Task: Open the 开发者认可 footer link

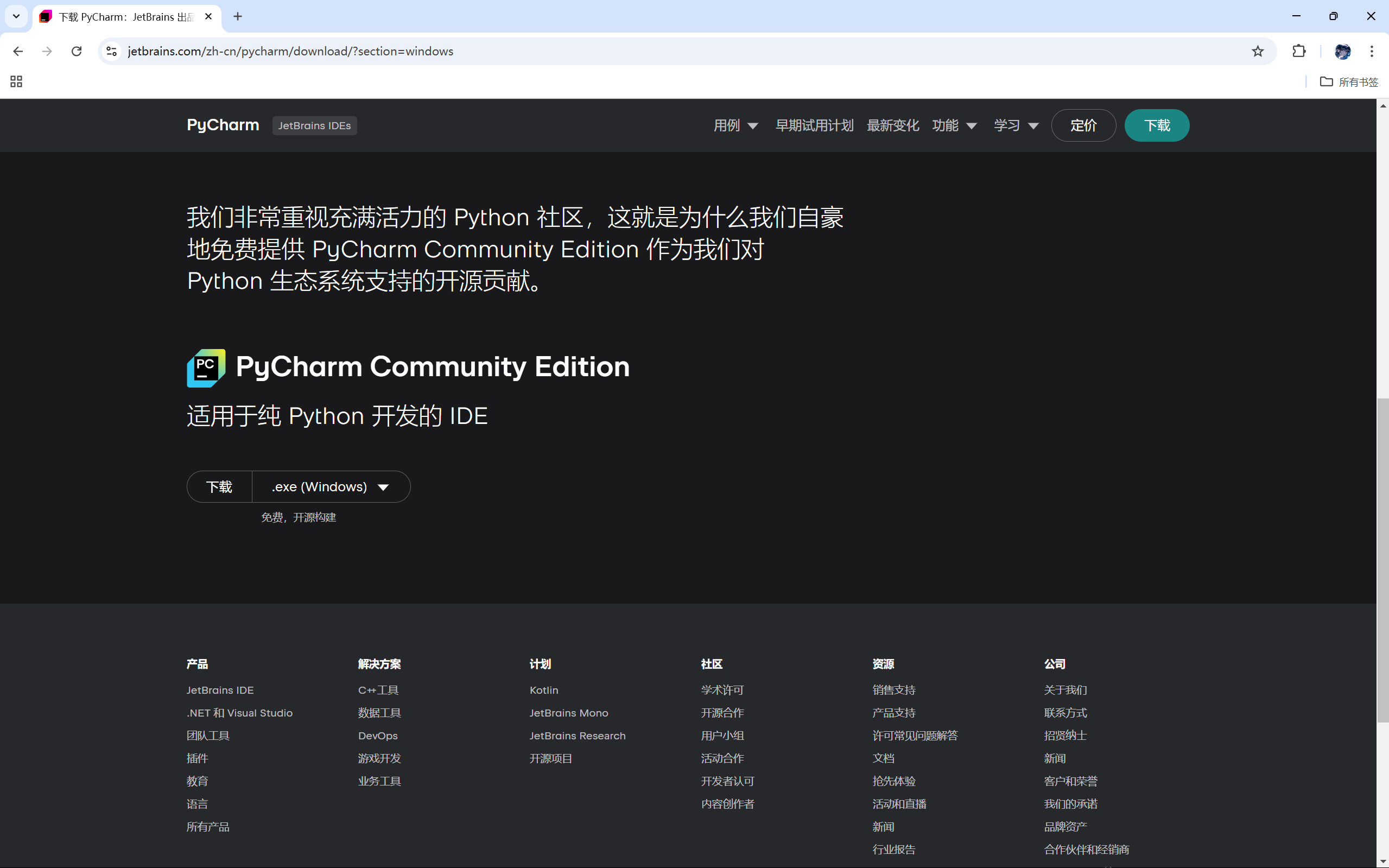Action: [x=727, y=781]
